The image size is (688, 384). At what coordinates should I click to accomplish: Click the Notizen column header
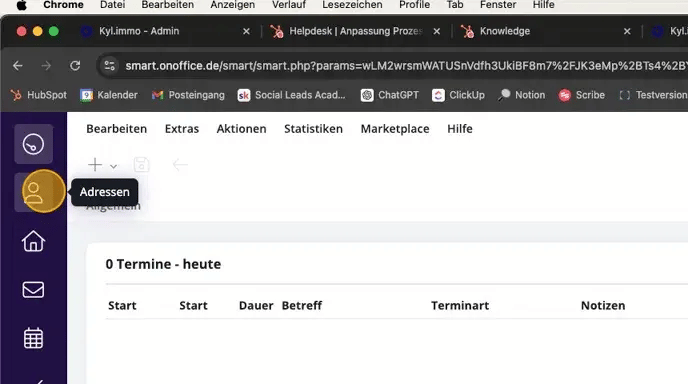click(x=603, y=305)
